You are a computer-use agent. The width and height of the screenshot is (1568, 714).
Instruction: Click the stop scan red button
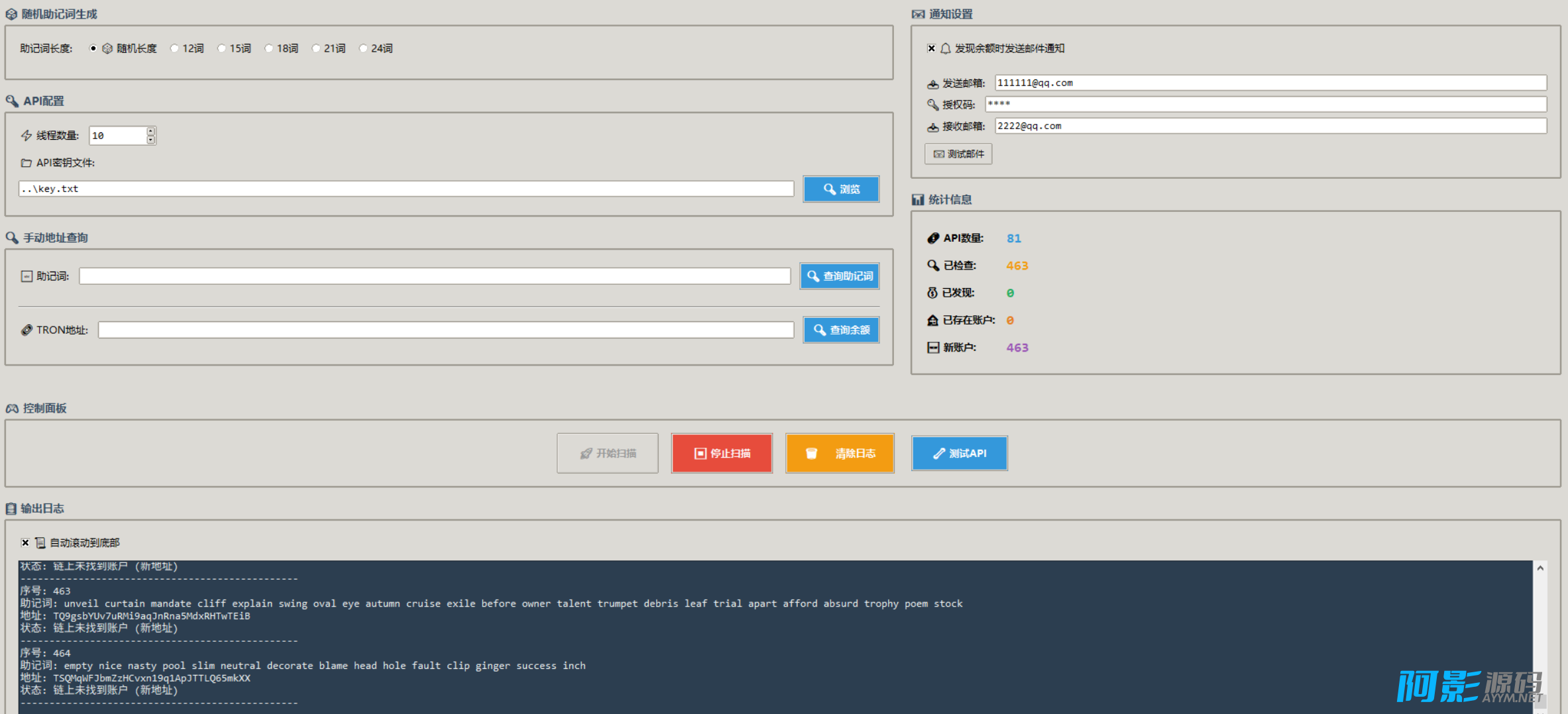pos(722,453)
